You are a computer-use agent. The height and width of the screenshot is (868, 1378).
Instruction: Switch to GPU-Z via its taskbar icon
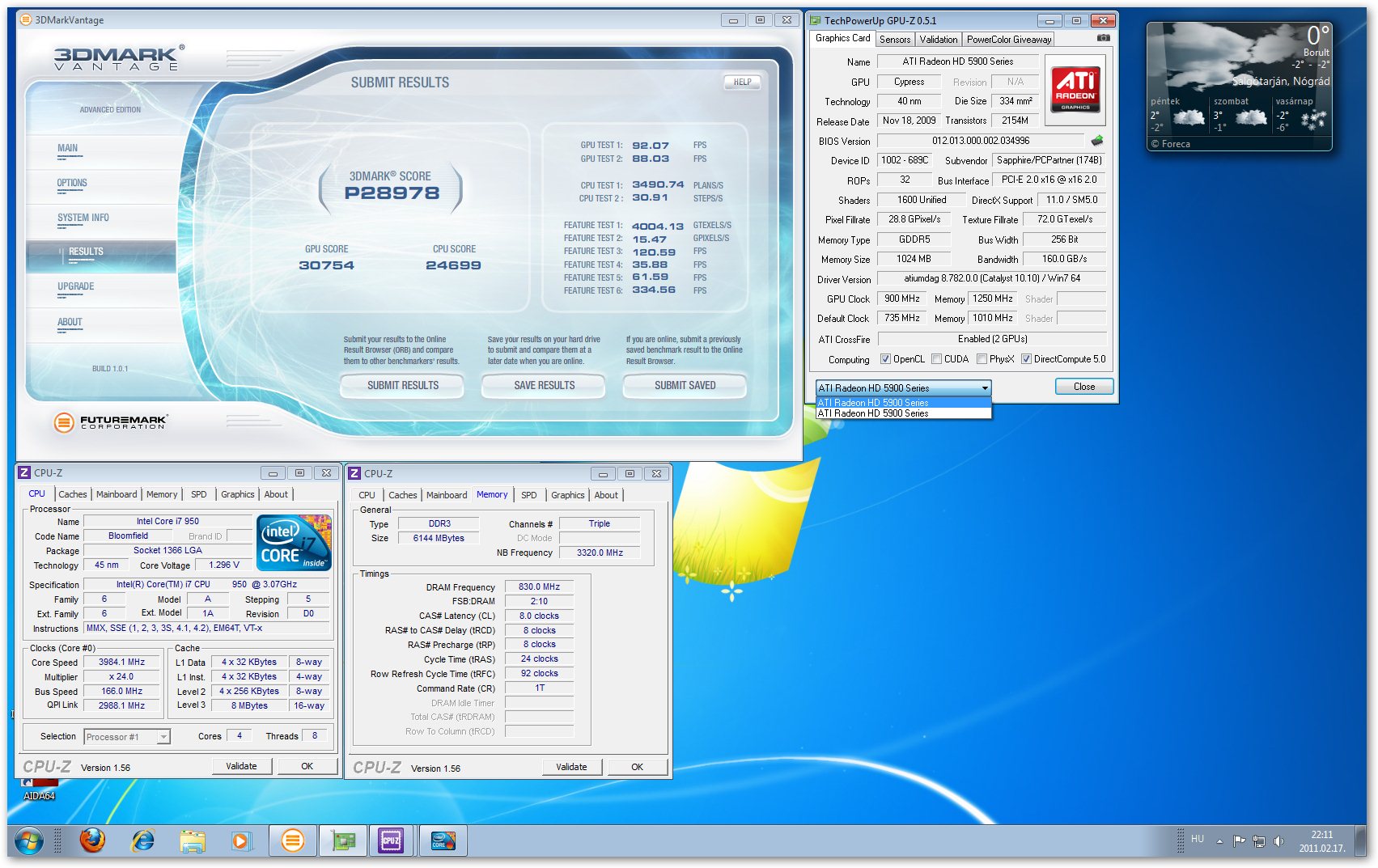pos(343,841)
